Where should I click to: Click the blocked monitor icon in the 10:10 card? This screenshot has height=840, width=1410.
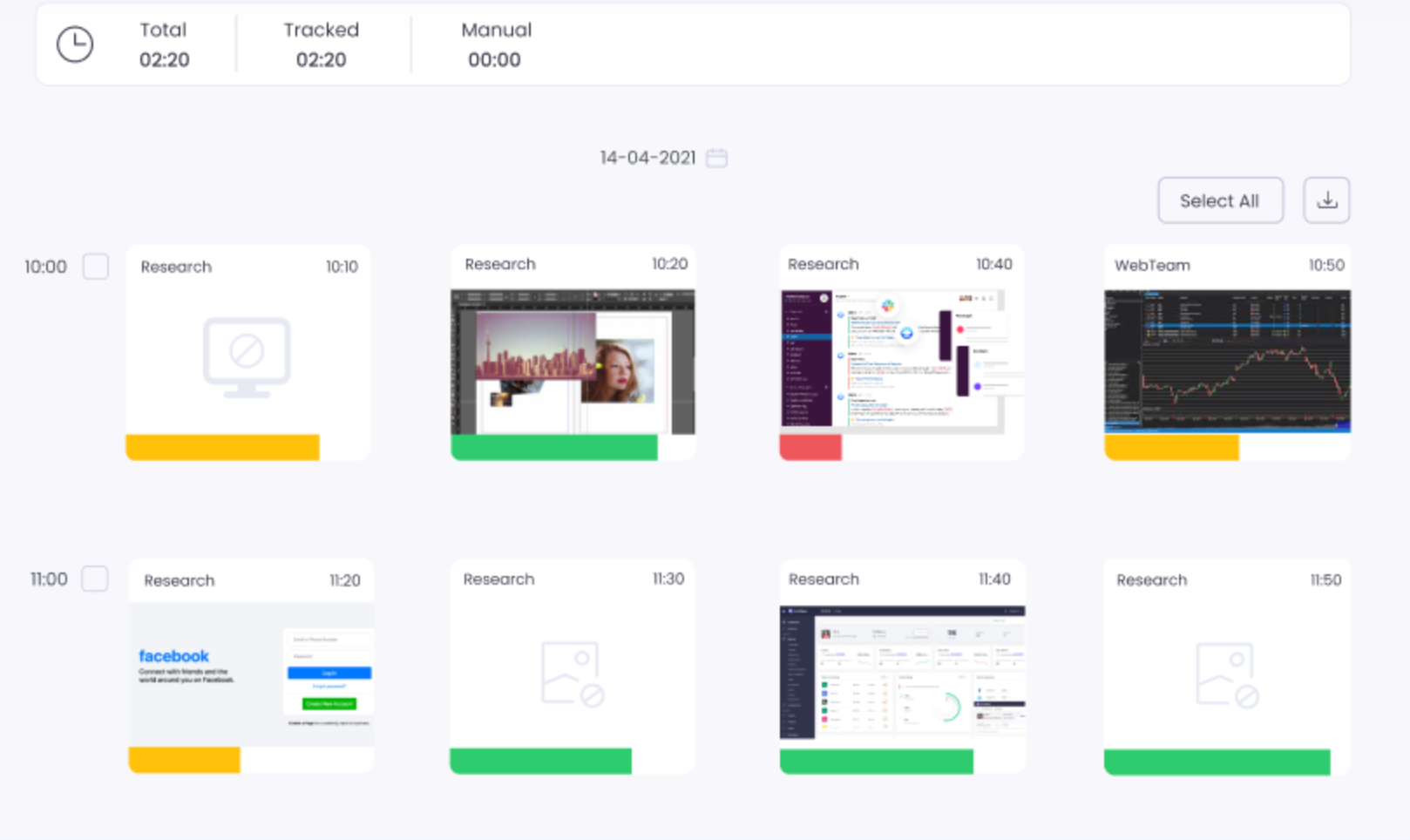(247, 356)
